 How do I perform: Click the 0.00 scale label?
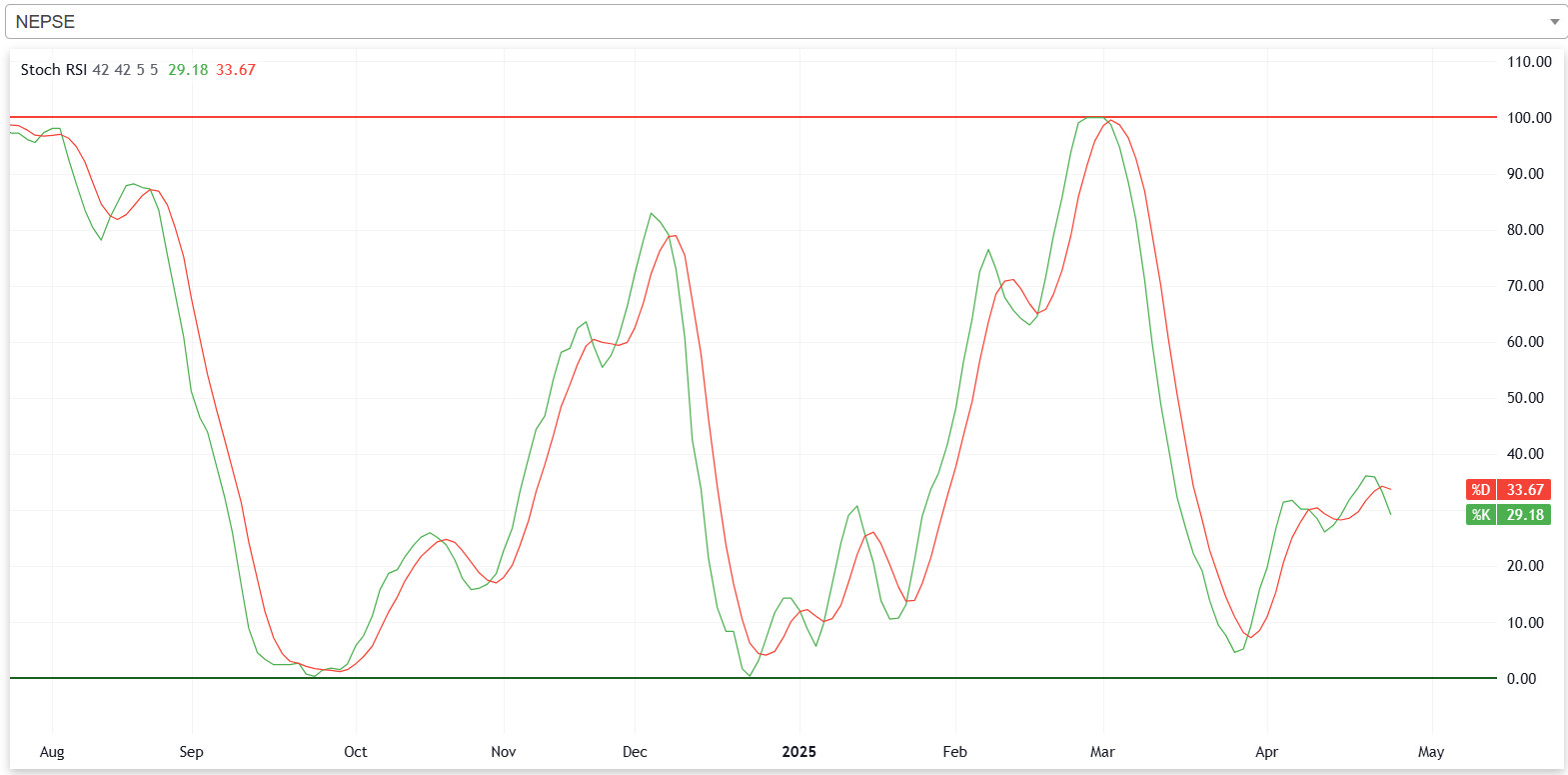point(1521,679)
